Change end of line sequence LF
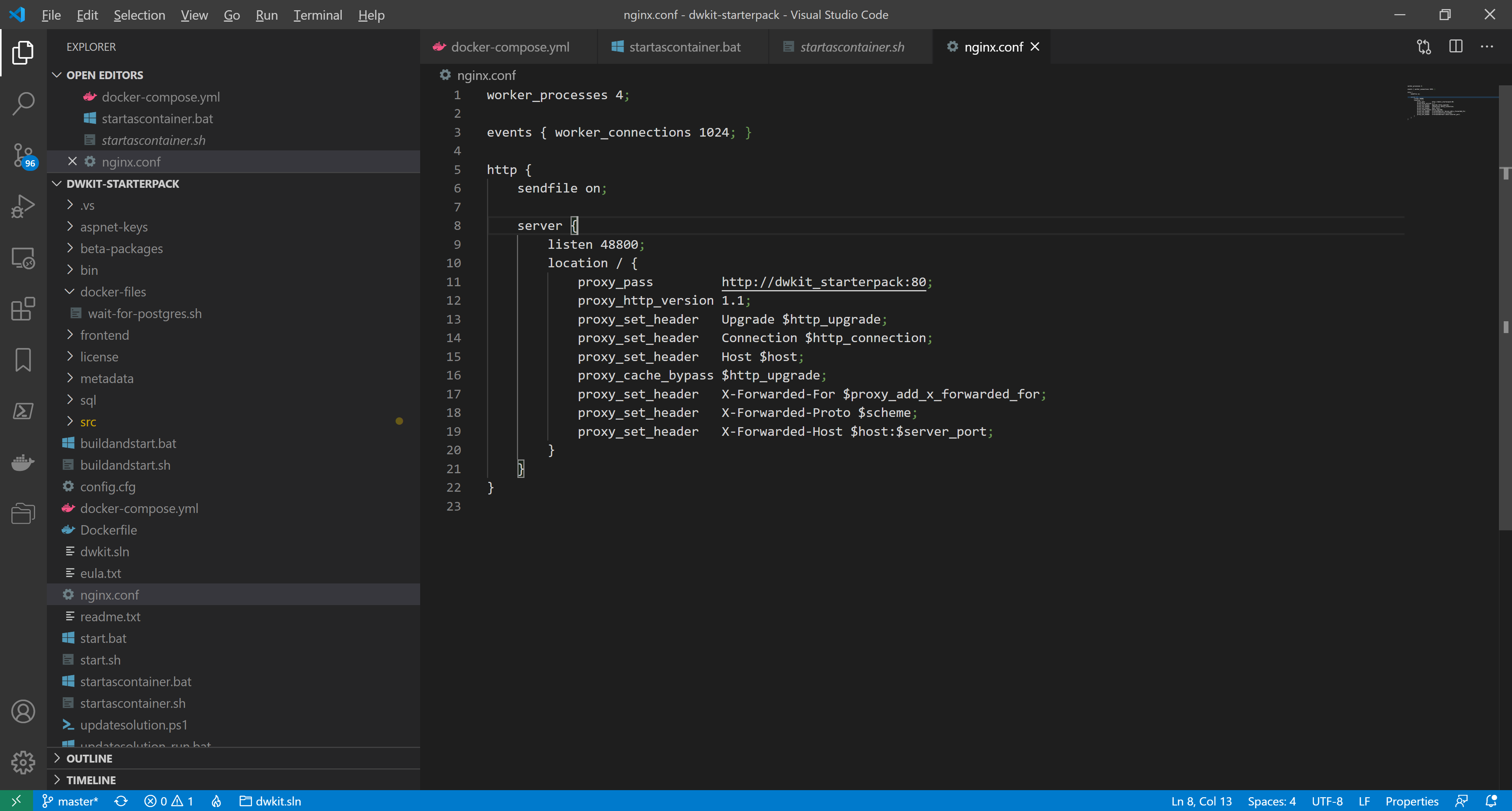 click(1364, 801)
